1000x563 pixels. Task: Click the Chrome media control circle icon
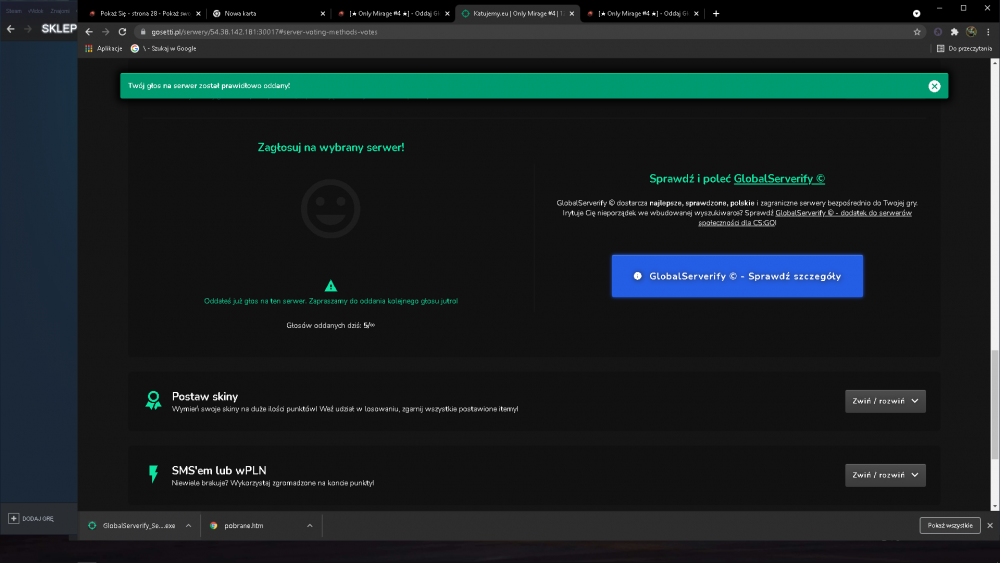coord(916,13)
